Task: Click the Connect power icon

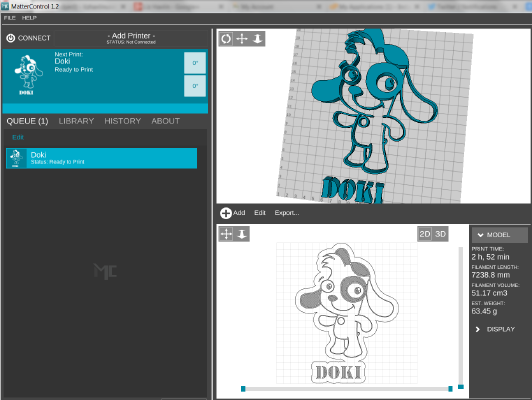Action: pos(11,38)
